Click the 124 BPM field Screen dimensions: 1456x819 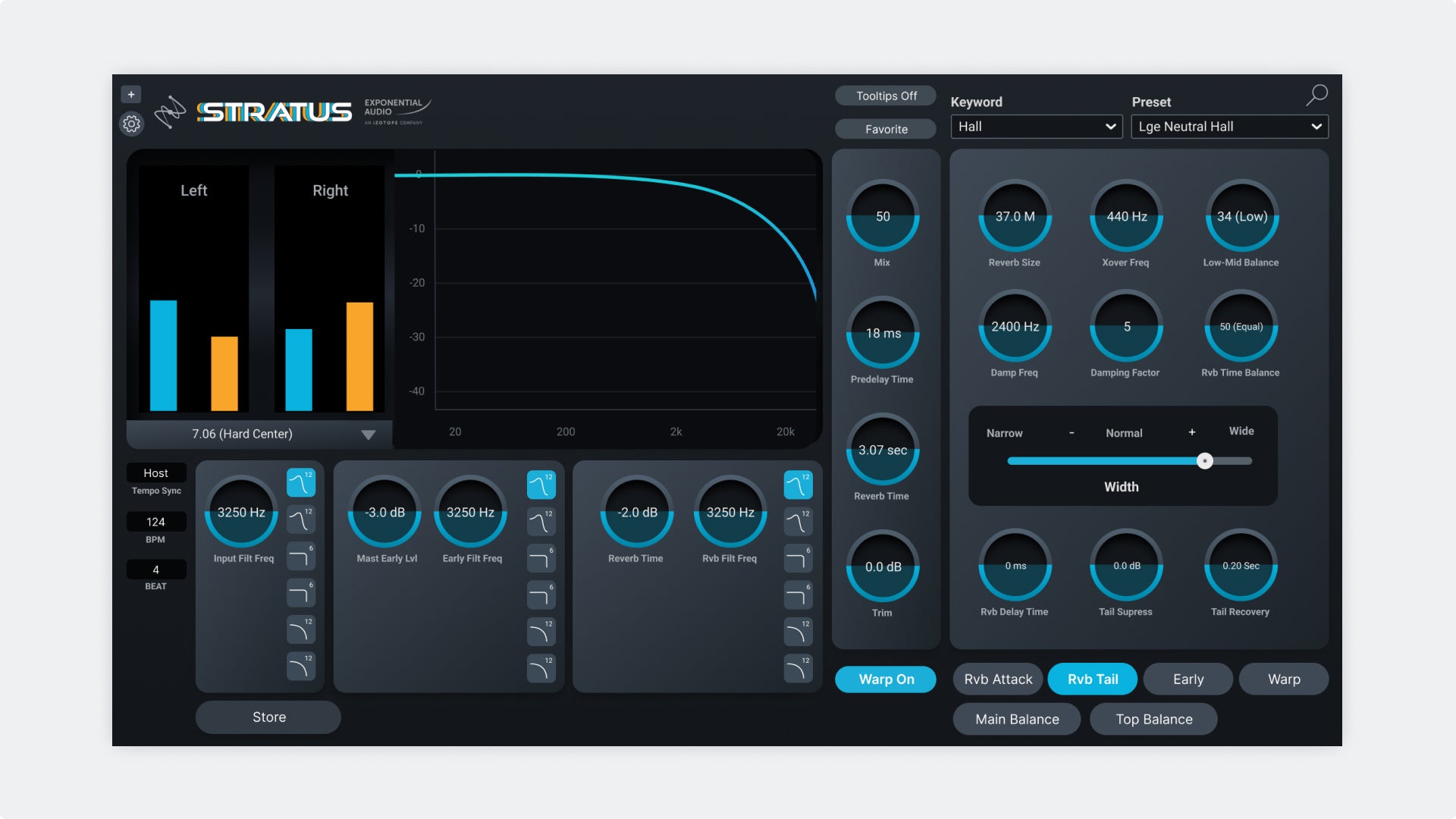(156, 522)
